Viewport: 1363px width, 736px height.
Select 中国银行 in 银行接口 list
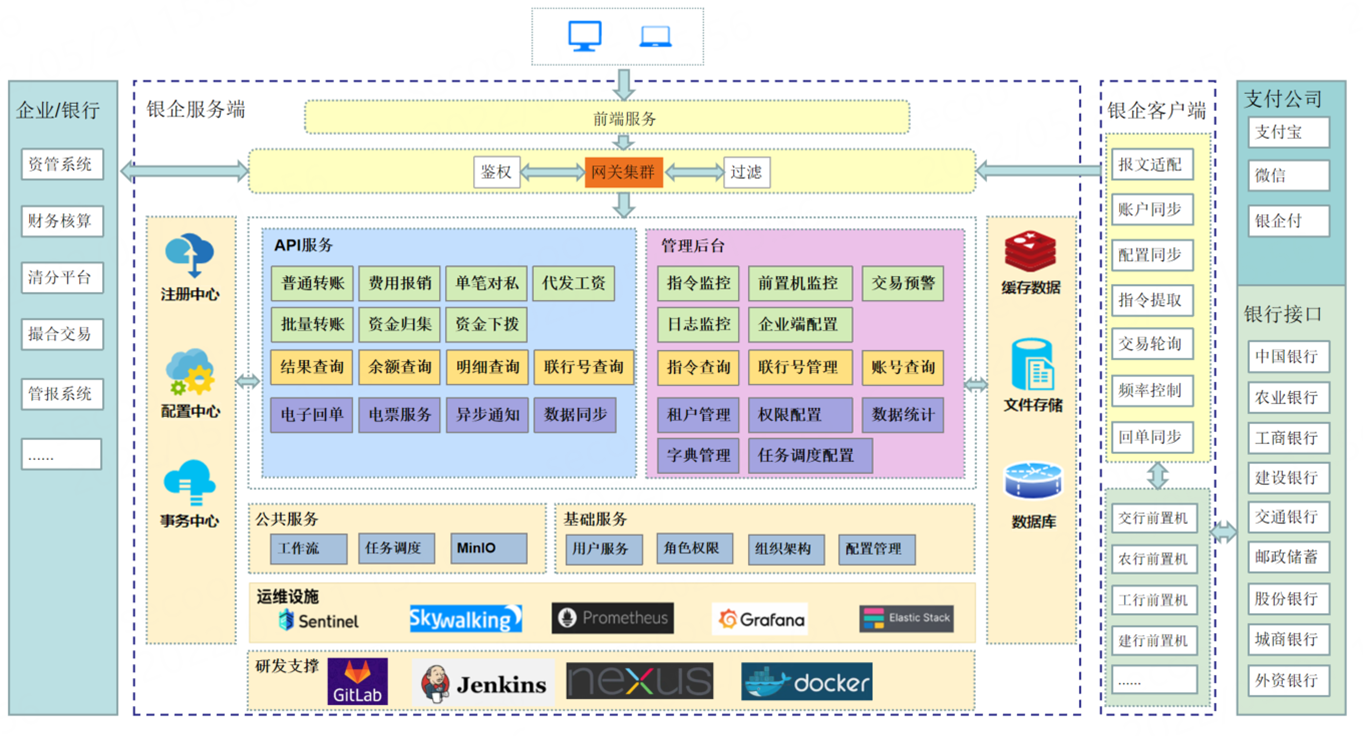(x=1288, y=356)
